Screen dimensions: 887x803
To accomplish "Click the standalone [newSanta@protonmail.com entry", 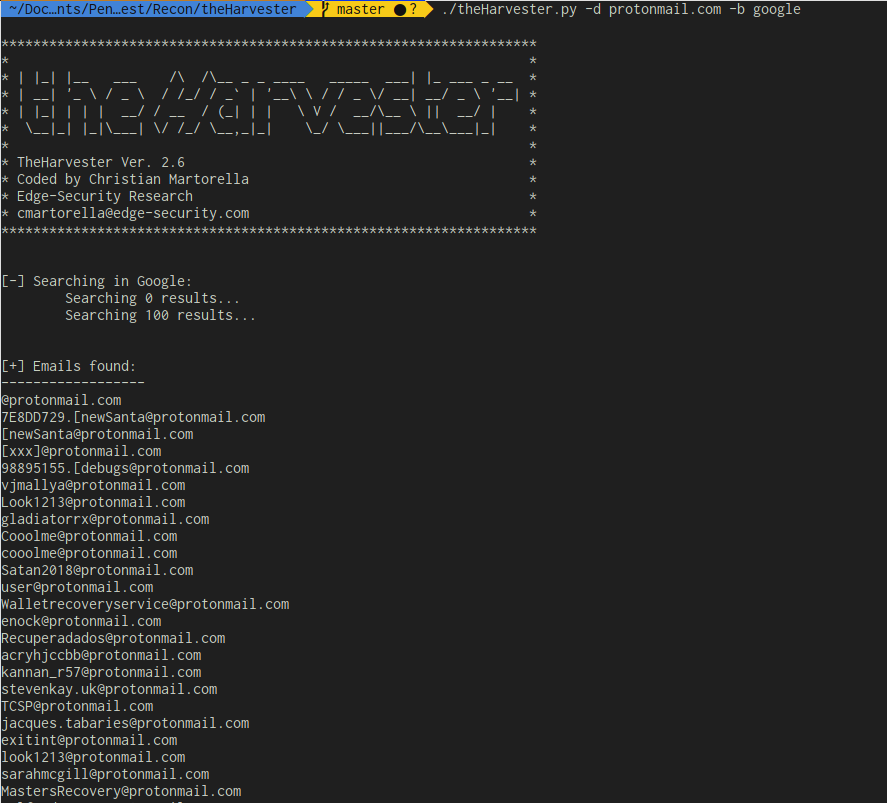I will point(97,434).
